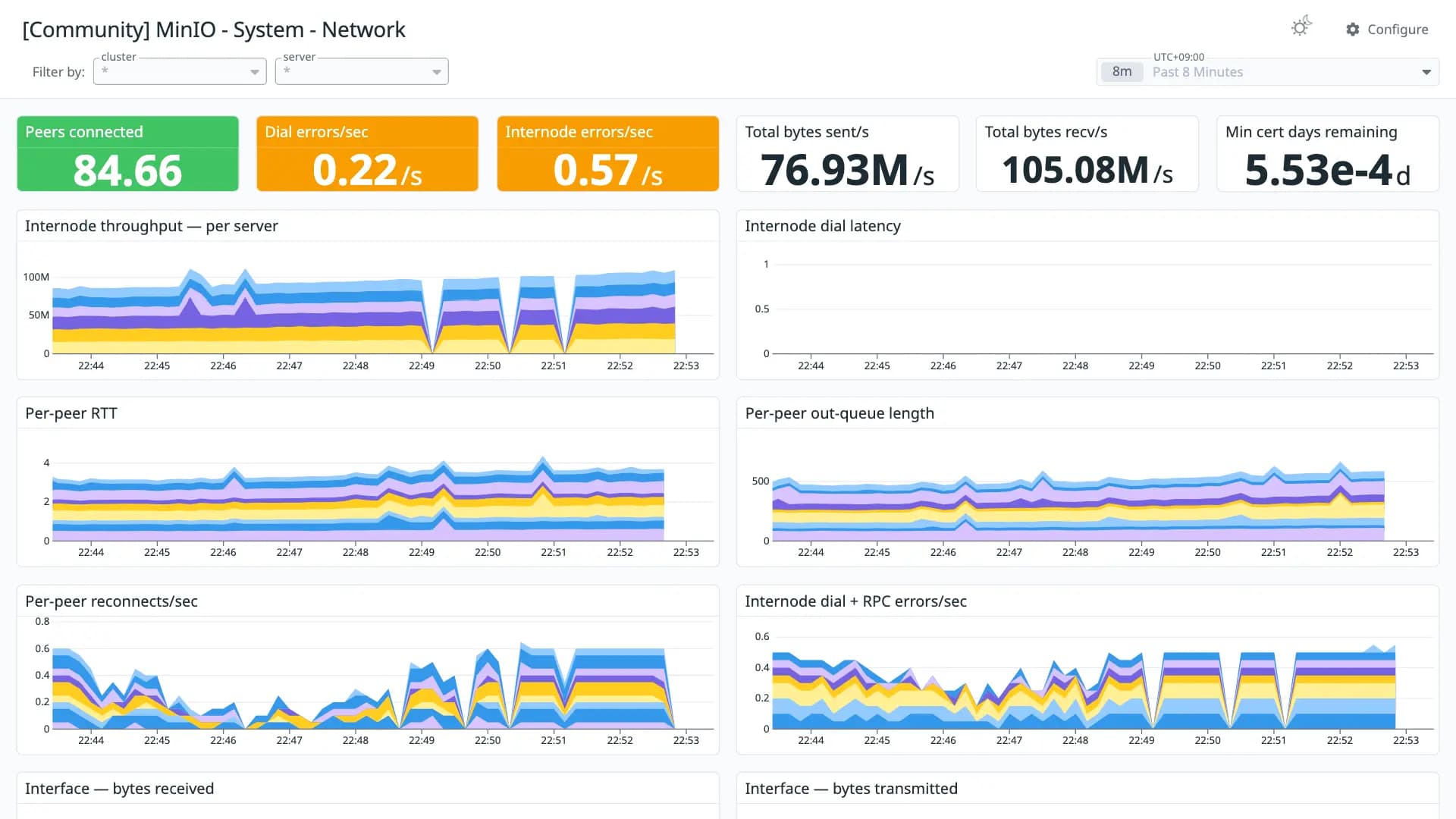Click the Configure gear icon
The width and height of the screenshot is (1456, 819).
[1353, 30]
